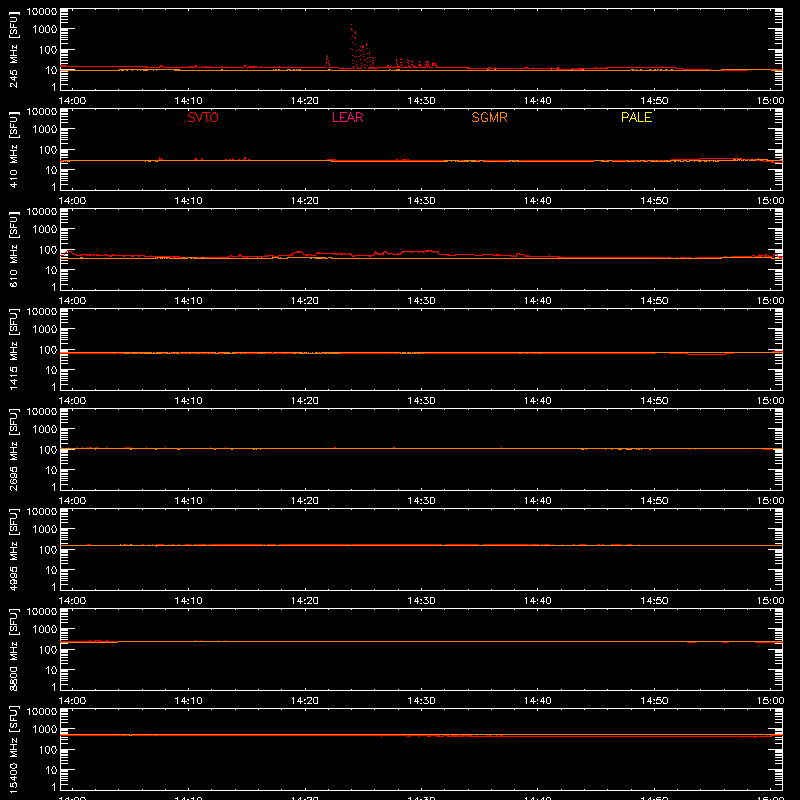Click the 14:00 time label under 4995 MHz plot
This screenshot has height=800, width=800.
click(72, 601)
